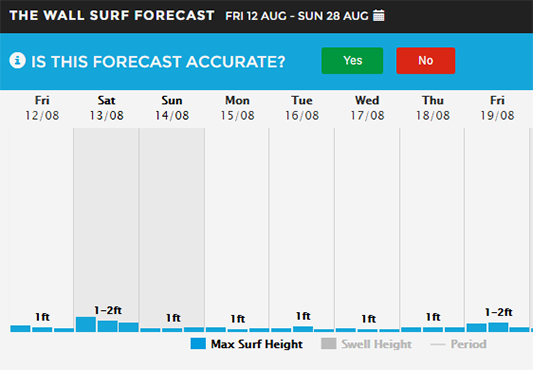Viewport: 533px width, 370px height.
Task: Click the info icon beside forecast question
Action: point(17,61)
